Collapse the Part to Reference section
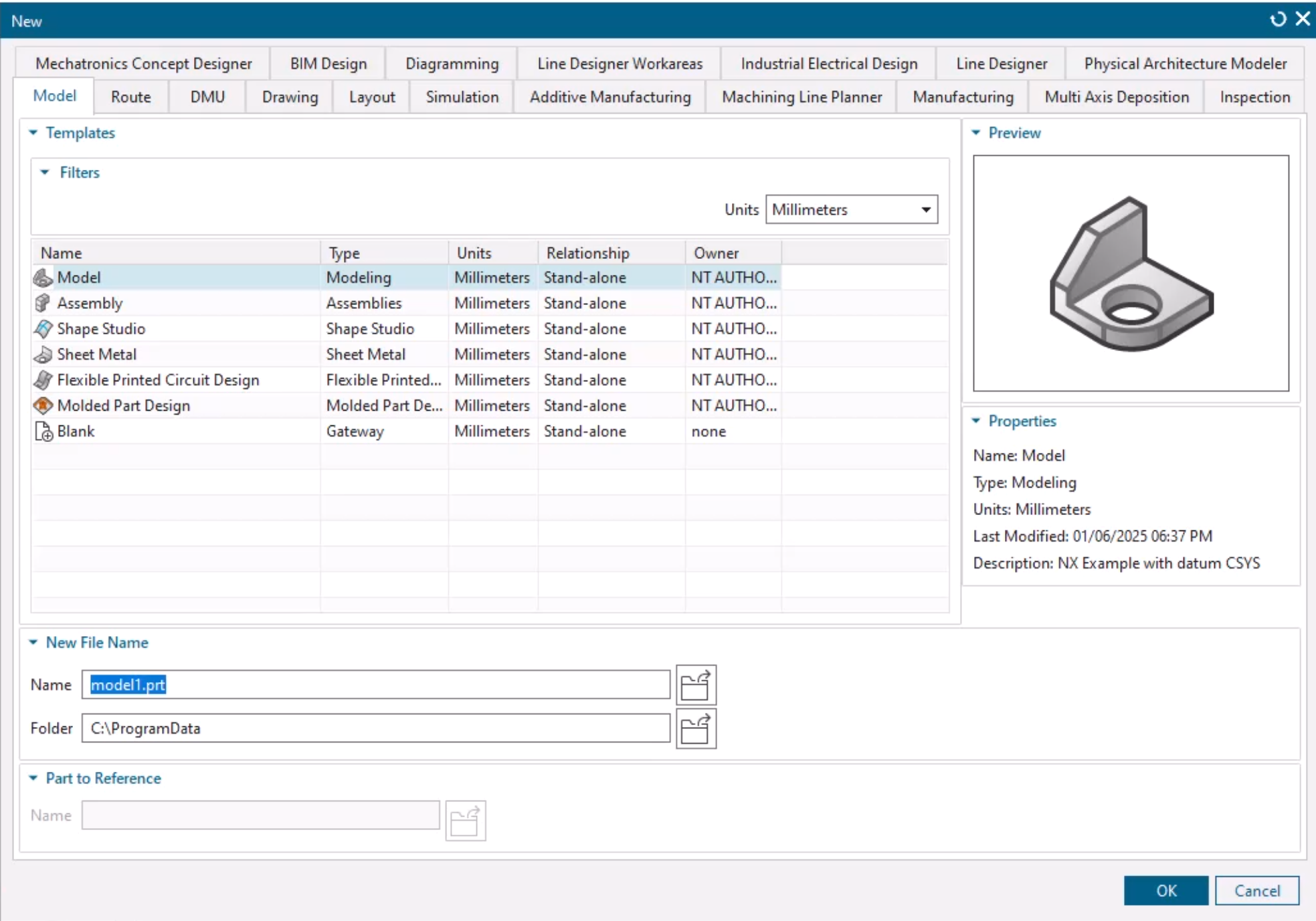The image size is (1316, 921). [33, 779]
